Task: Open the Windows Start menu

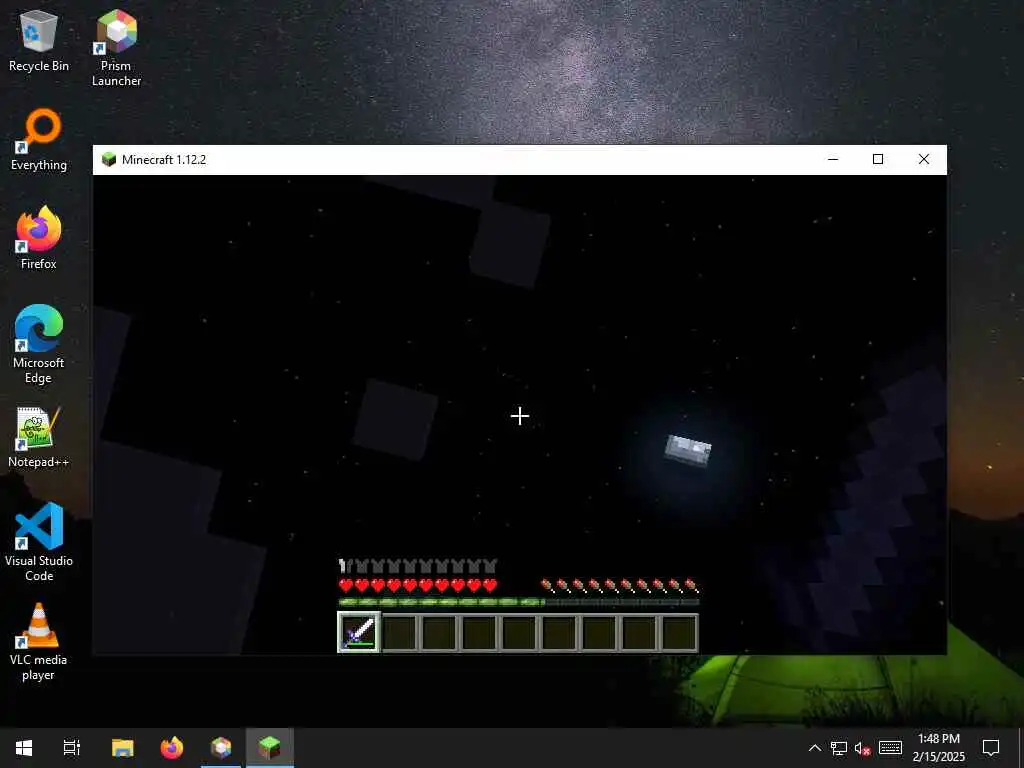Action: [24, 748]
